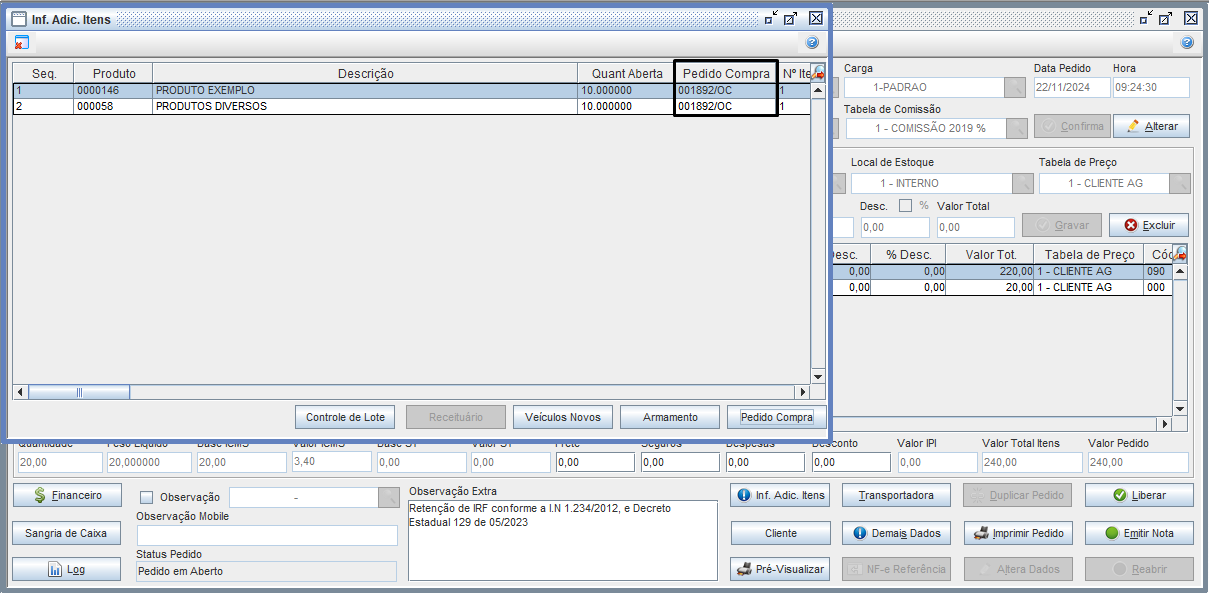1209x593 pixels.
Task: Enable the Desc. percent checkbox
Action: (905, 206)
